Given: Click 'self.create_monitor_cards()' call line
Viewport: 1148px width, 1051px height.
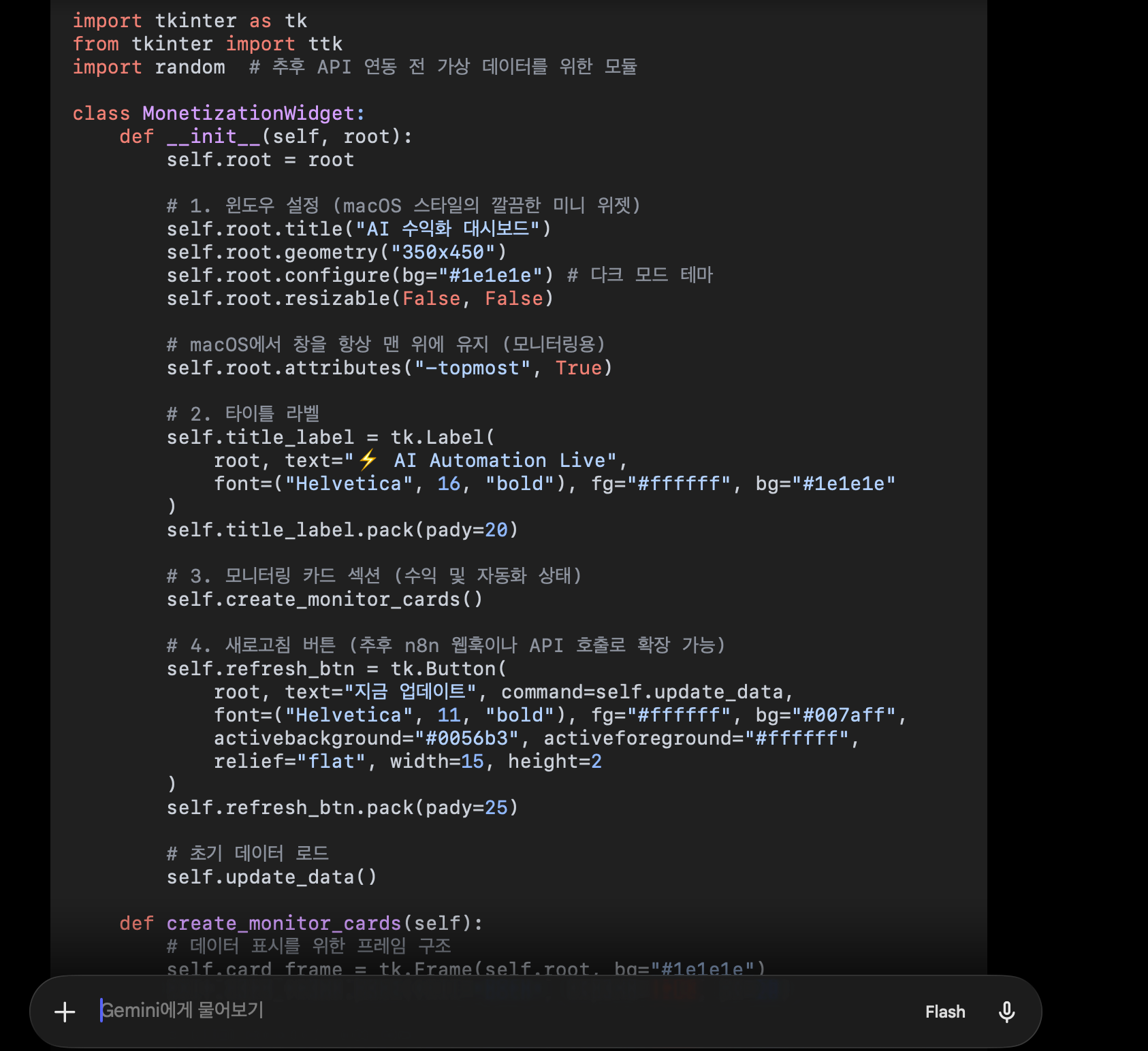Looking at the screenshot, I should pyautogui.click(x=325, y=599).
